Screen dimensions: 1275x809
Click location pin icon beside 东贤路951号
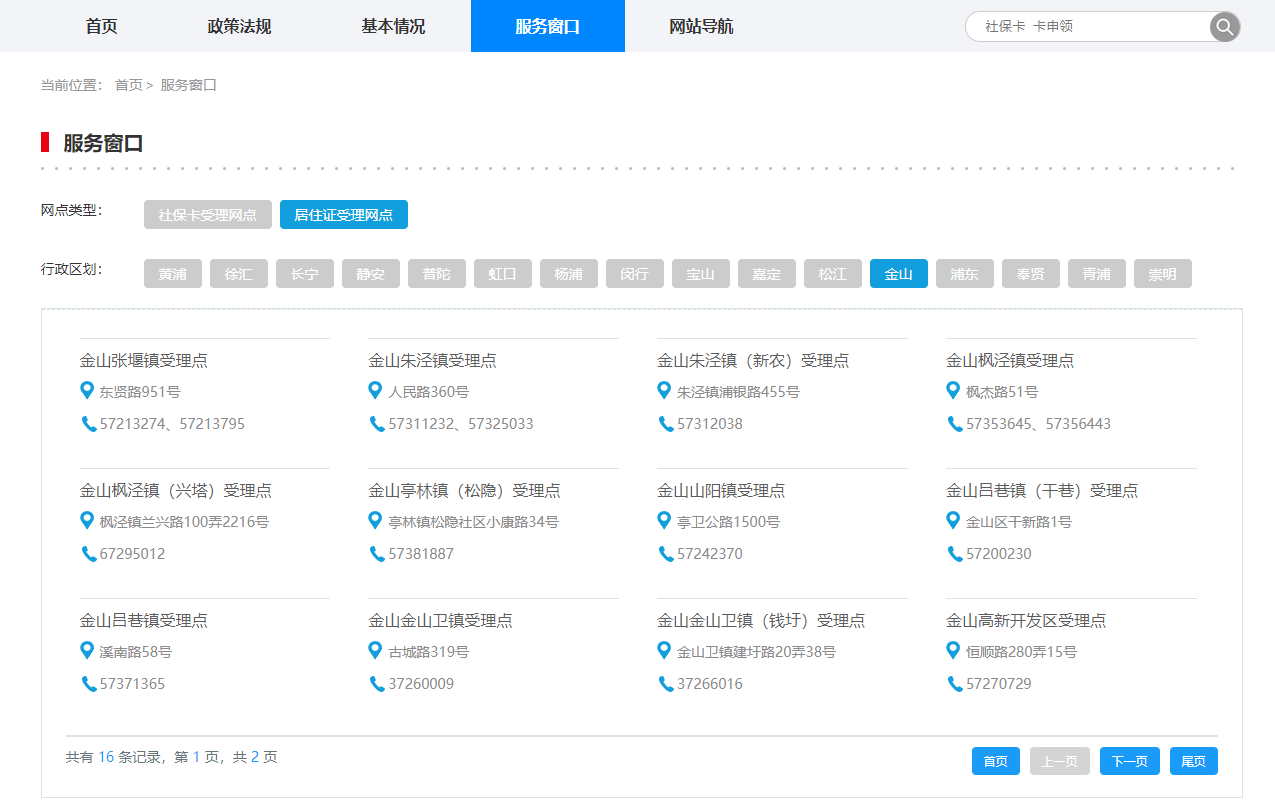(87, 390)
